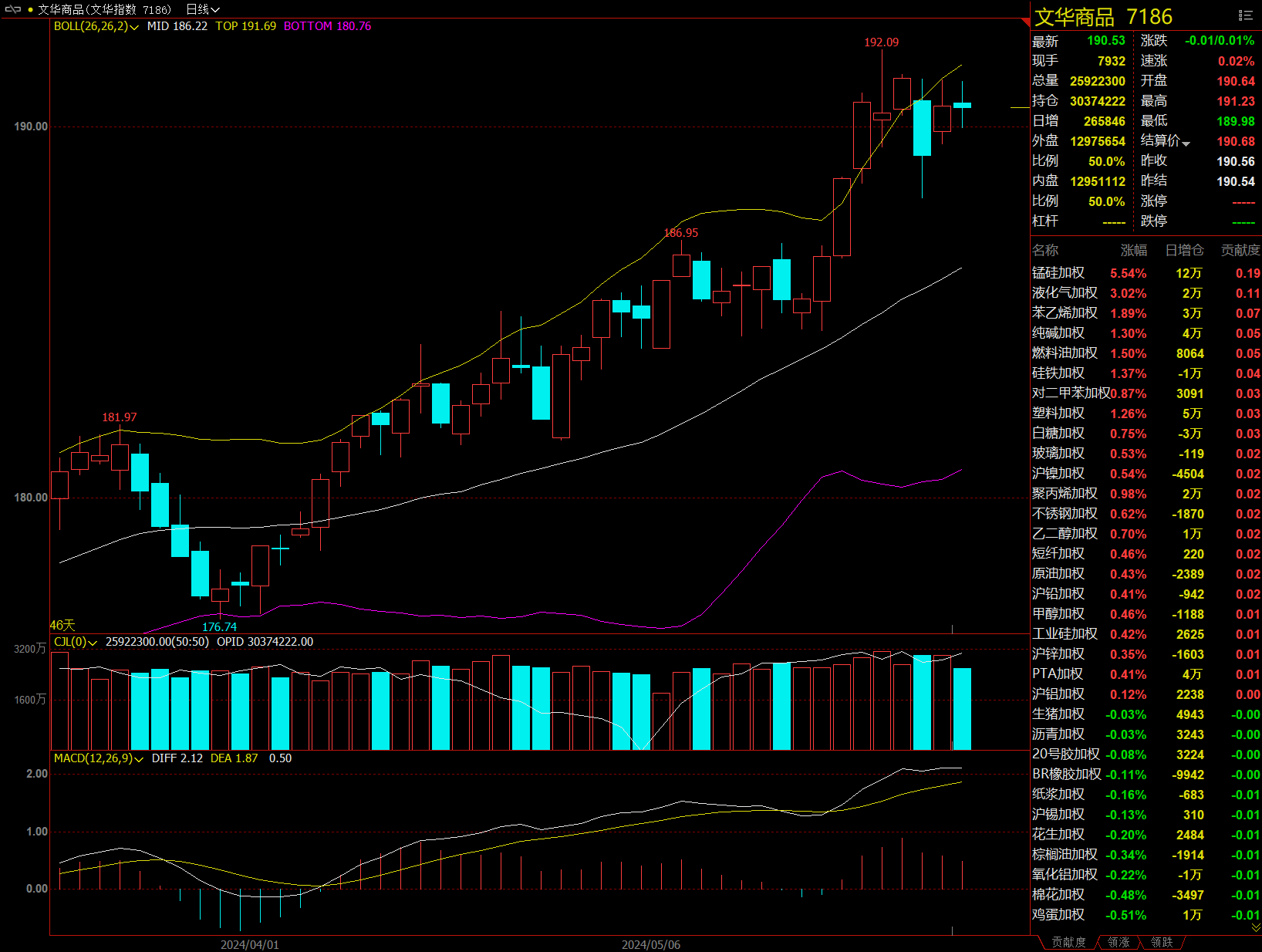
Task: Select the 生猪加权 row
Action: coord(1146,714)
